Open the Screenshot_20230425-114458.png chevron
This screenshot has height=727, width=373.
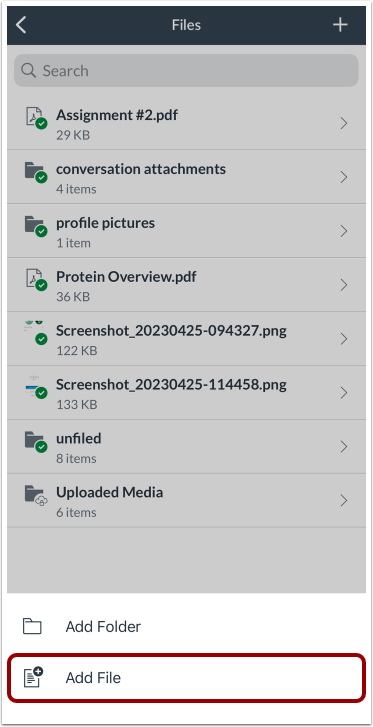pyautogui.click(x=344, y=393)
